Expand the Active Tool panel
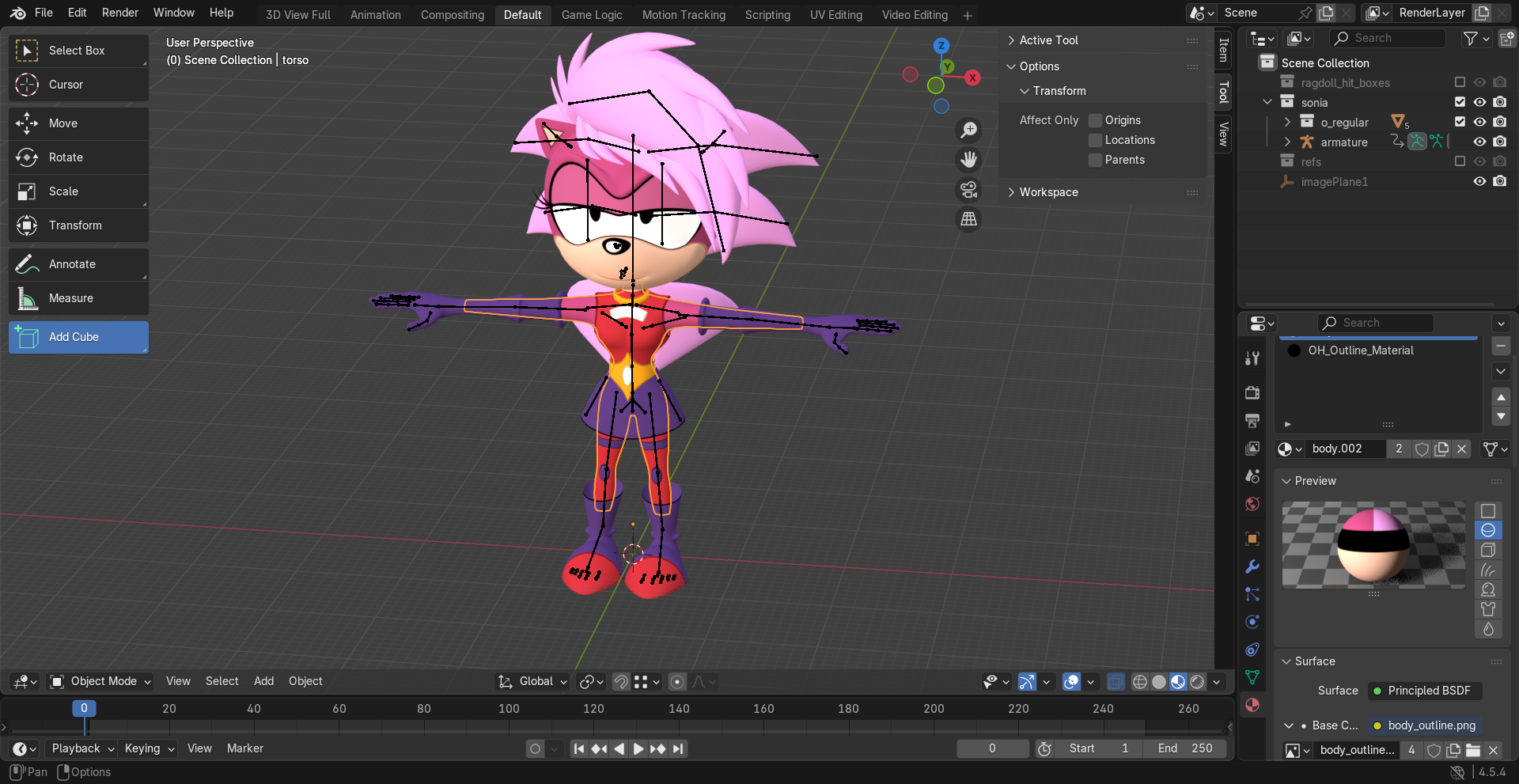The image size is (1519, 784). click(x=1048, y=40)
